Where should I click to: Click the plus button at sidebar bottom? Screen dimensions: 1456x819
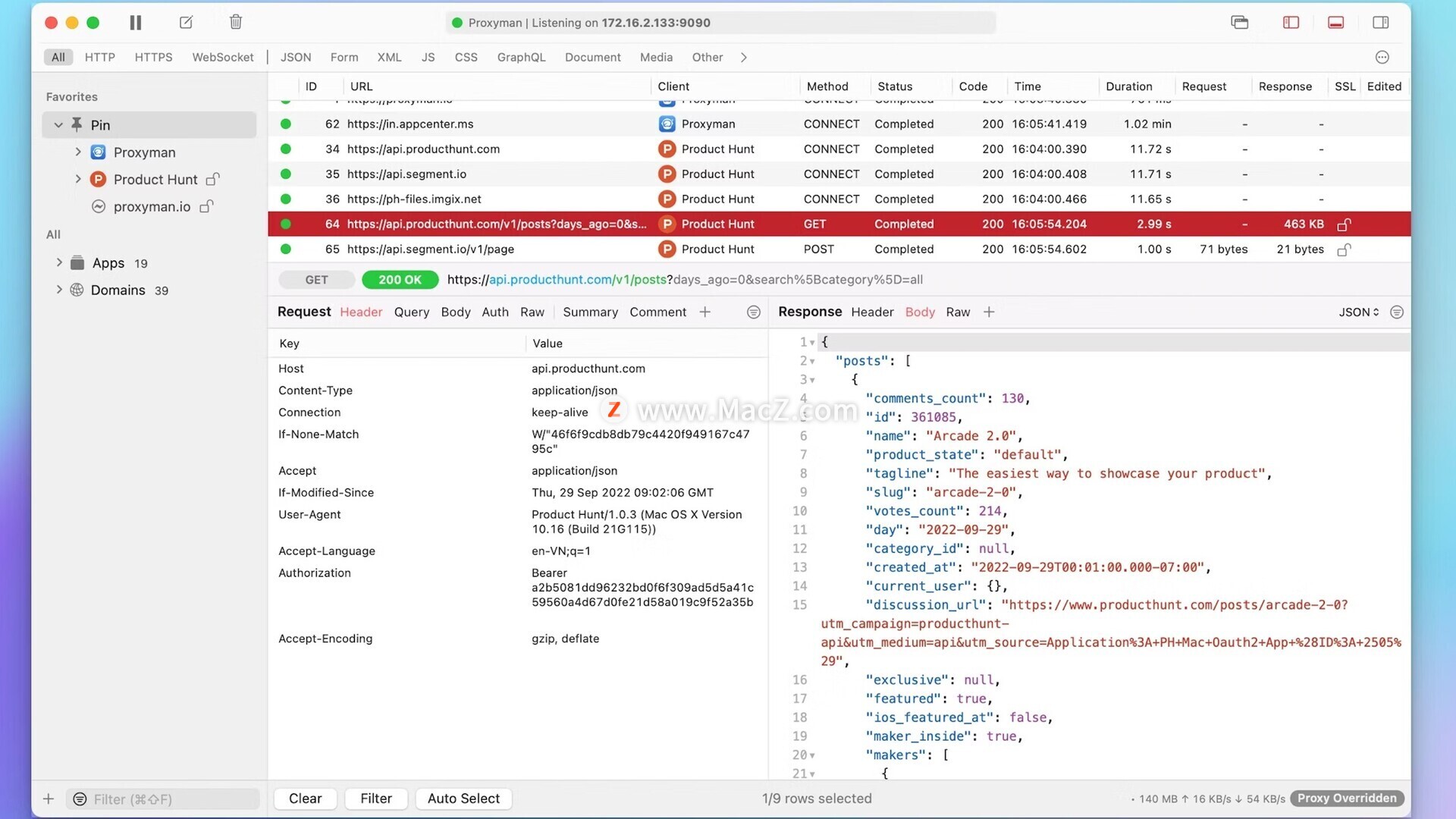pos(49,799)
